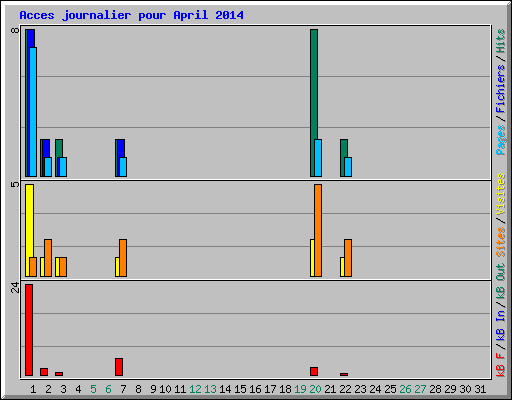Image resolution: width=512 pixels, height=400 pixels.
Task: Select green day label 27 on the axis
Action: coord(420,389)
